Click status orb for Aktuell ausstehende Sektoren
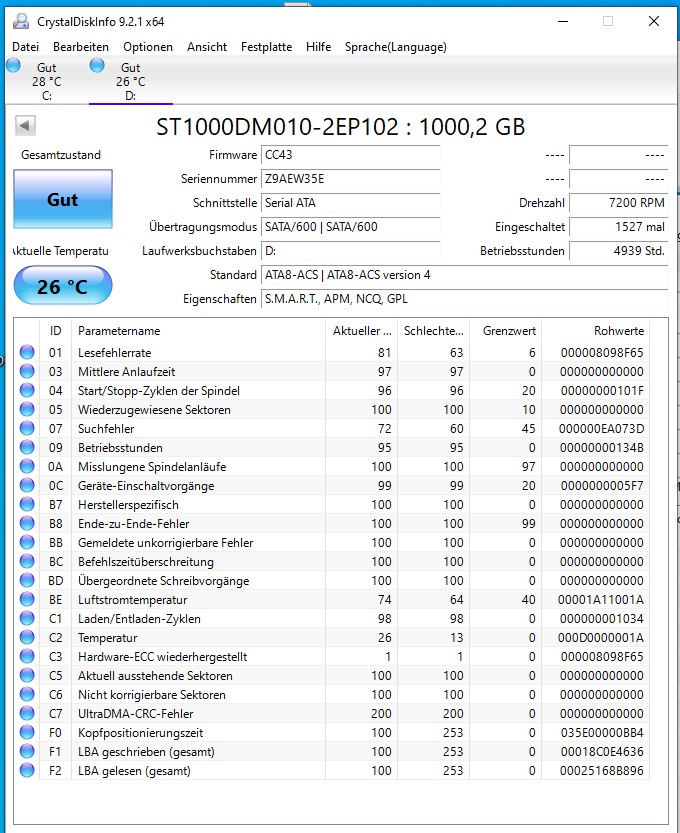This screenshot has width=680, height=833. tap(27, 675)
